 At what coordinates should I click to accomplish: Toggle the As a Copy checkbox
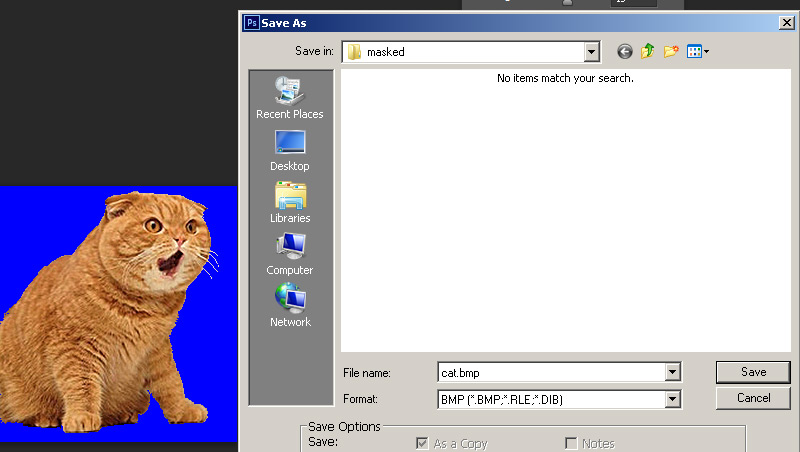422,443
